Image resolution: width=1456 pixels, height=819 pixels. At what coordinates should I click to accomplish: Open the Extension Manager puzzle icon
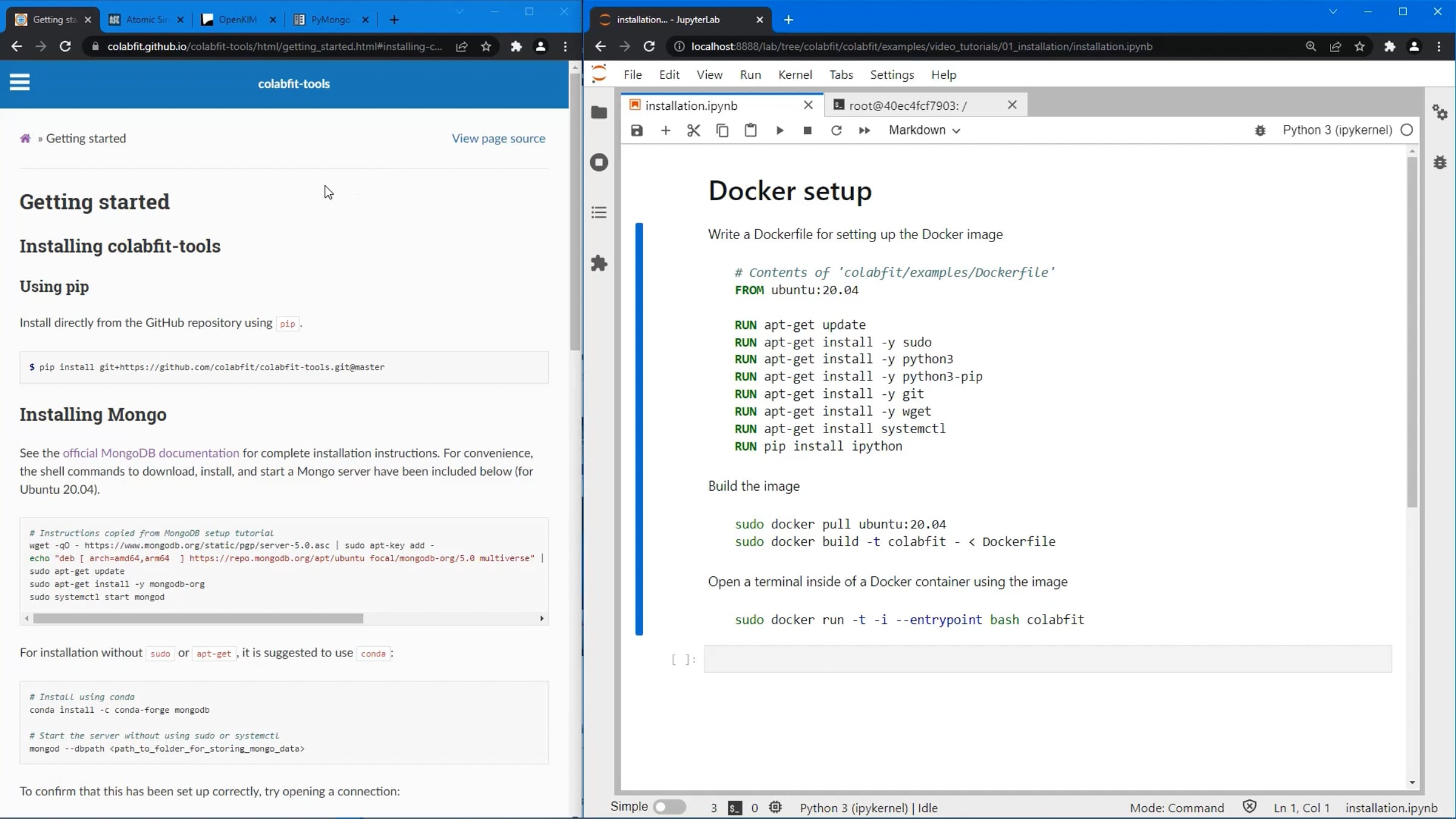[599, 263]
